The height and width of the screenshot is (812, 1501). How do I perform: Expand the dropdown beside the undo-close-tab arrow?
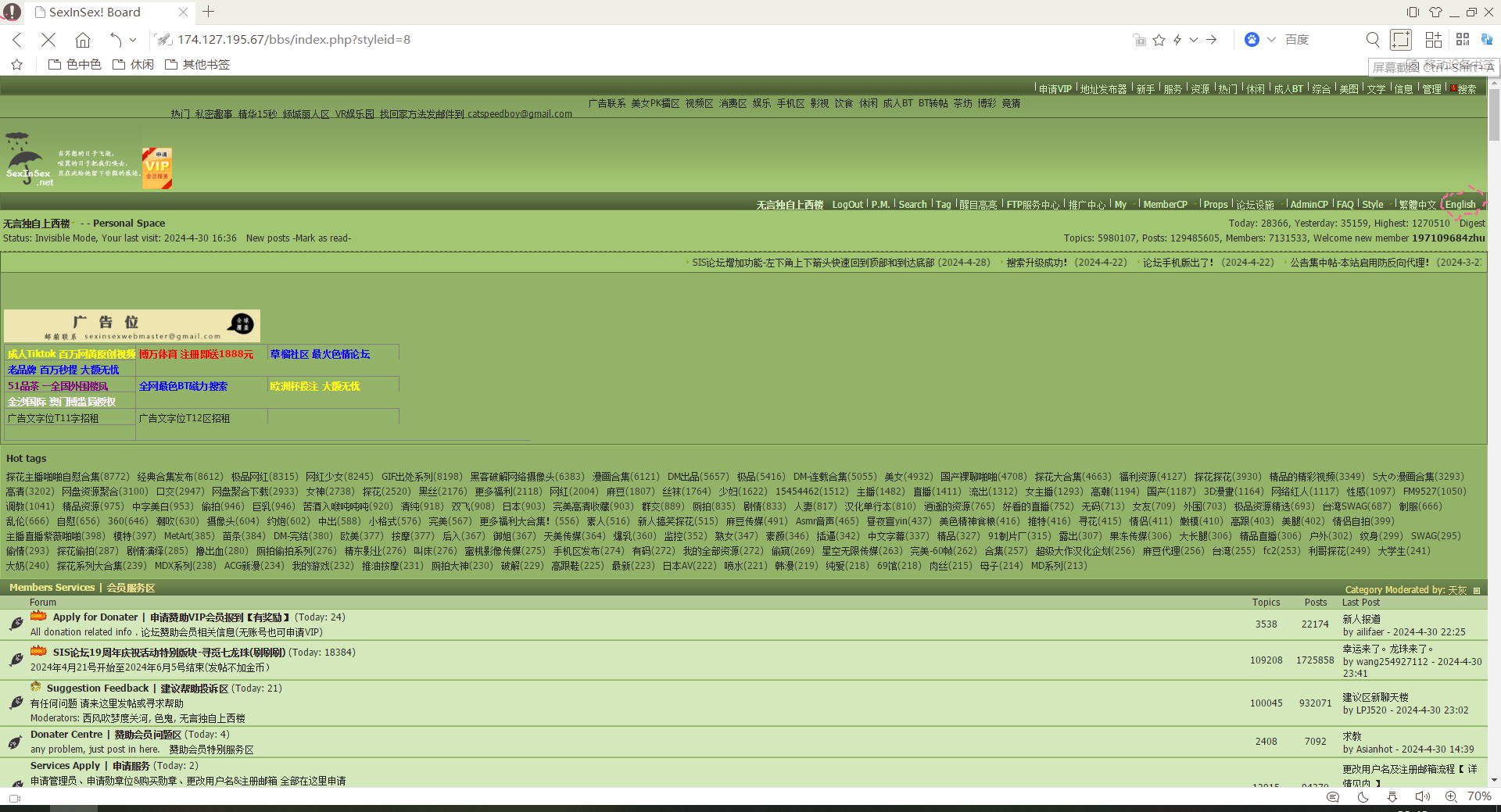click(133, 40)
